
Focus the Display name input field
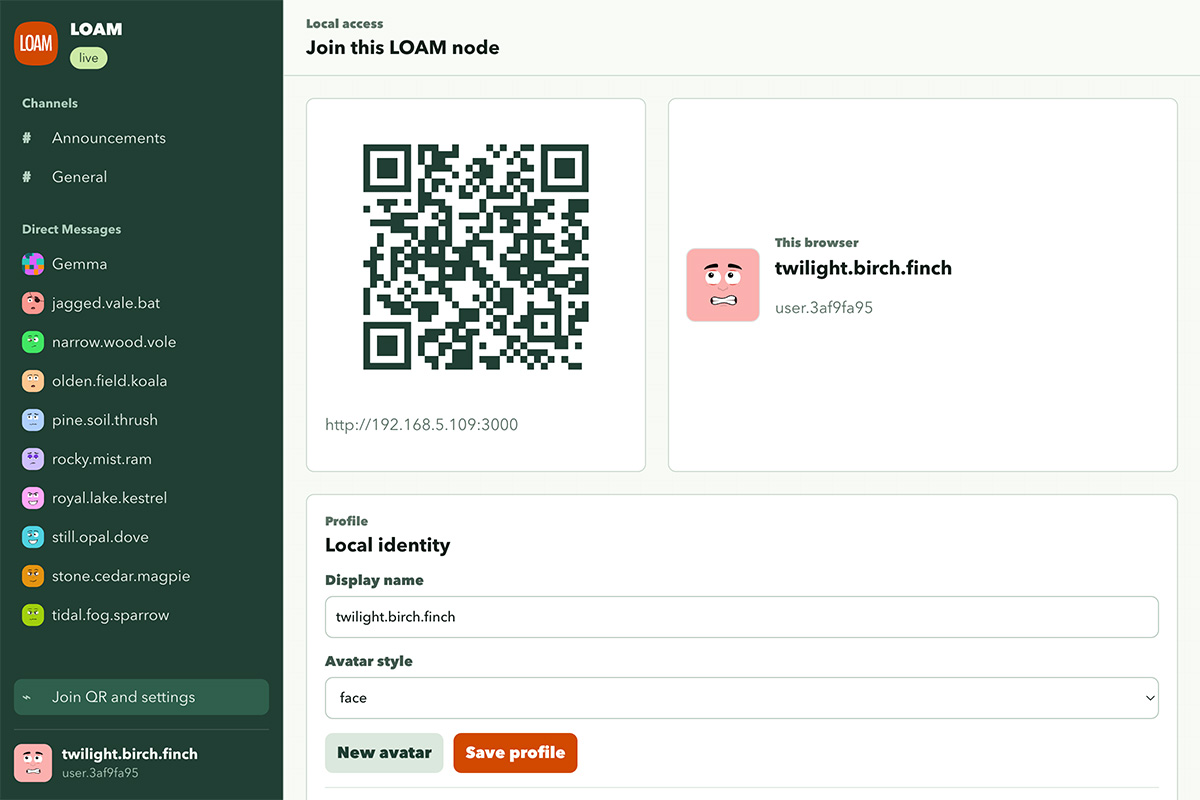pos(742,617)
